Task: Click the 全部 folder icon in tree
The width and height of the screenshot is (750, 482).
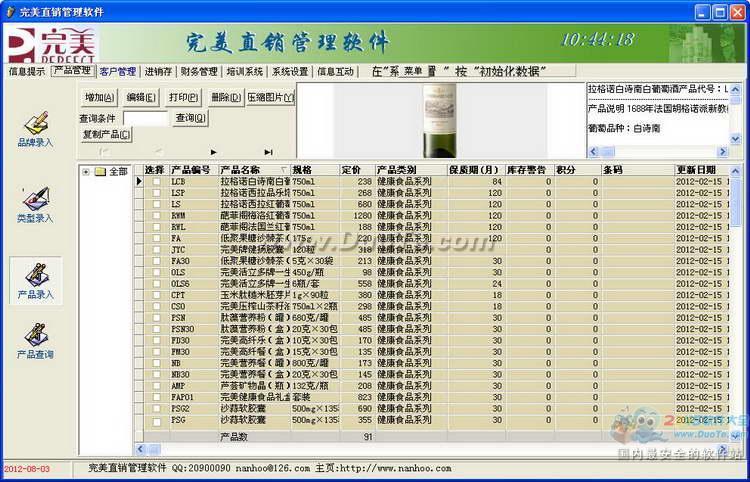Action: [x=100, y=172]
